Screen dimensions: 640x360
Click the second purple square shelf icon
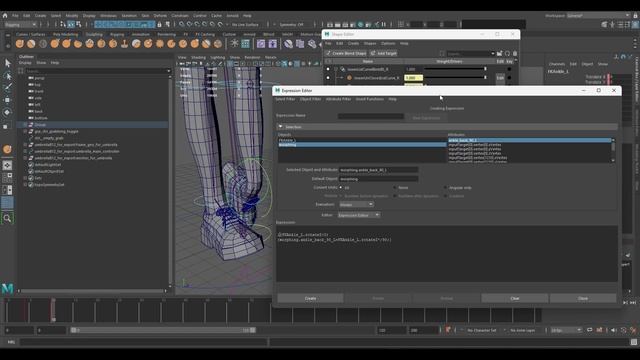click(x=273, y=43)
